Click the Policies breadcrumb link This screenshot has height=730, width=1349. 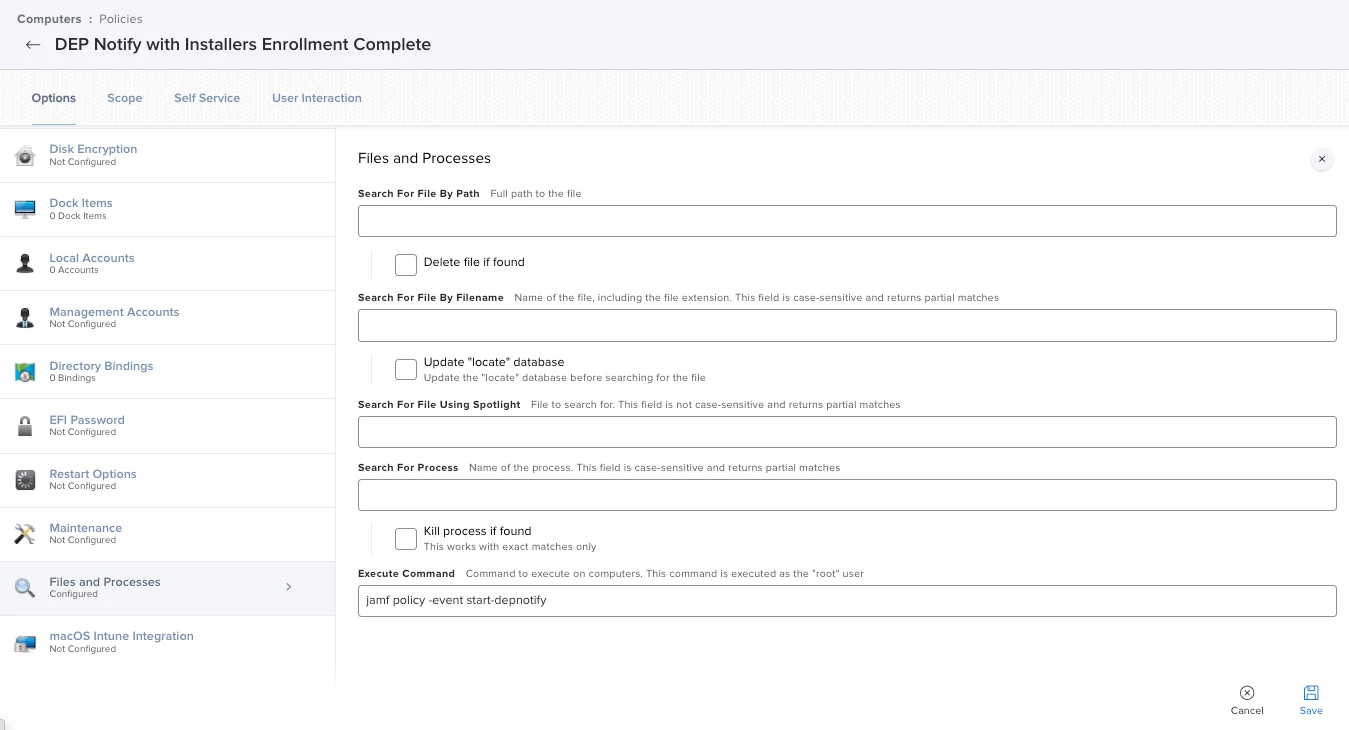pyautogui.click(x=121, y=19)
